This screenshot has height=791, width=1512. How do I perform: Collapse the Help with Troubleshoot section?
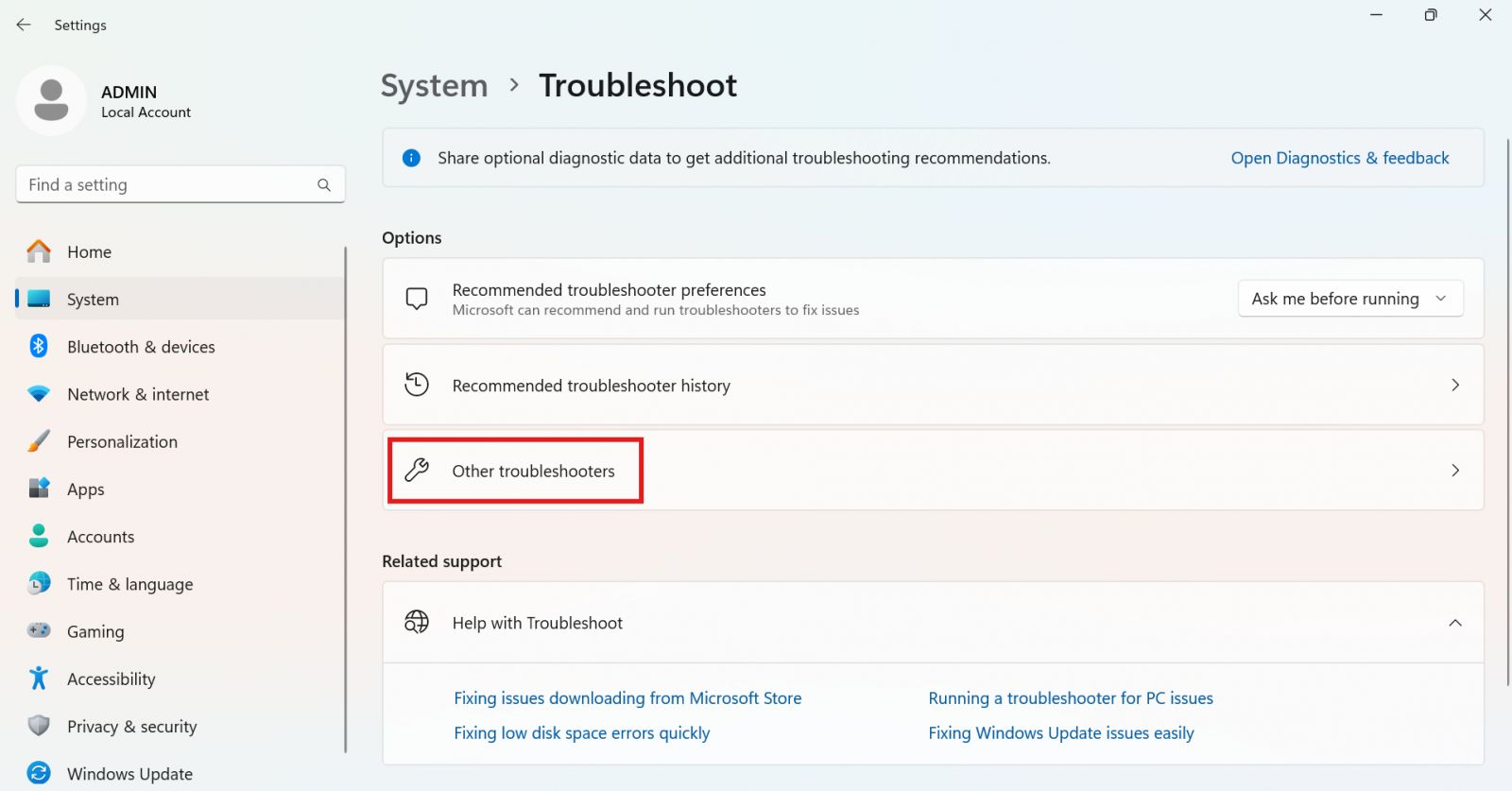click(1454, 623)
